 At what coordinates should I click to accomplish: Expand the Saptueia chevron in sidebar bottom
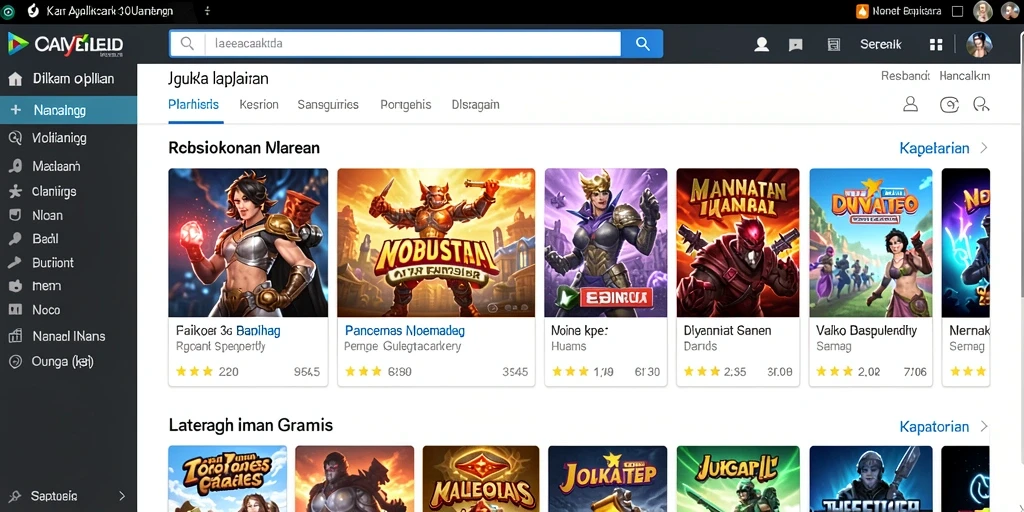click(121, 496)
